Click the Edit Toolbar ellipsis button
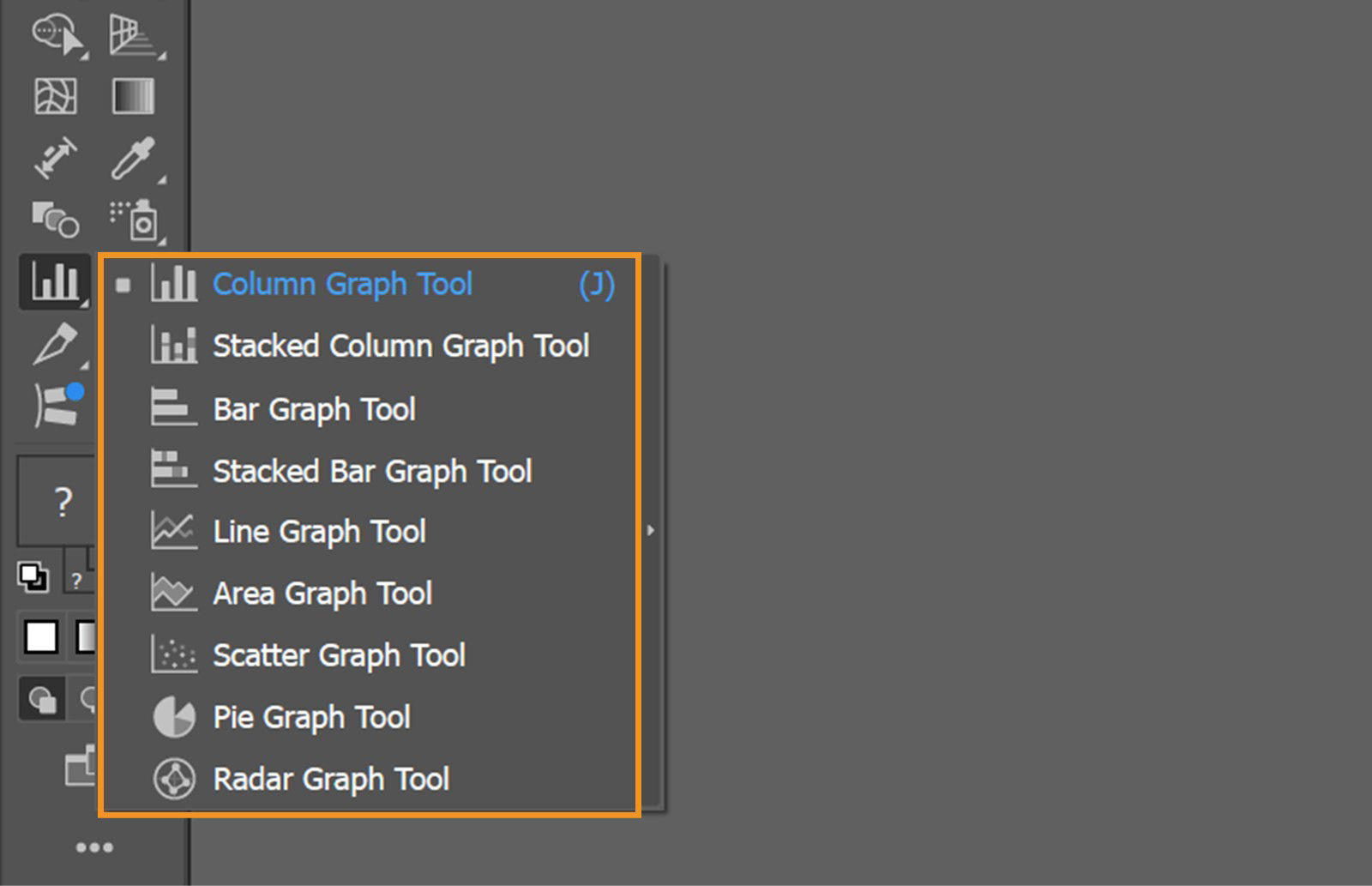 [94, 847]
